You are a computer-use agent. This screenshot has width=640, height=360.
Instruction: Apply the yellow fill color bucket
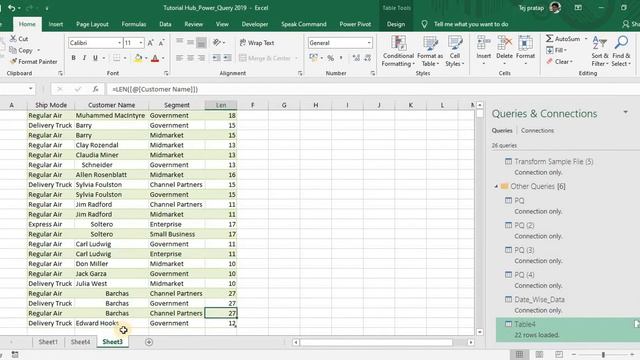click(138, 58)
